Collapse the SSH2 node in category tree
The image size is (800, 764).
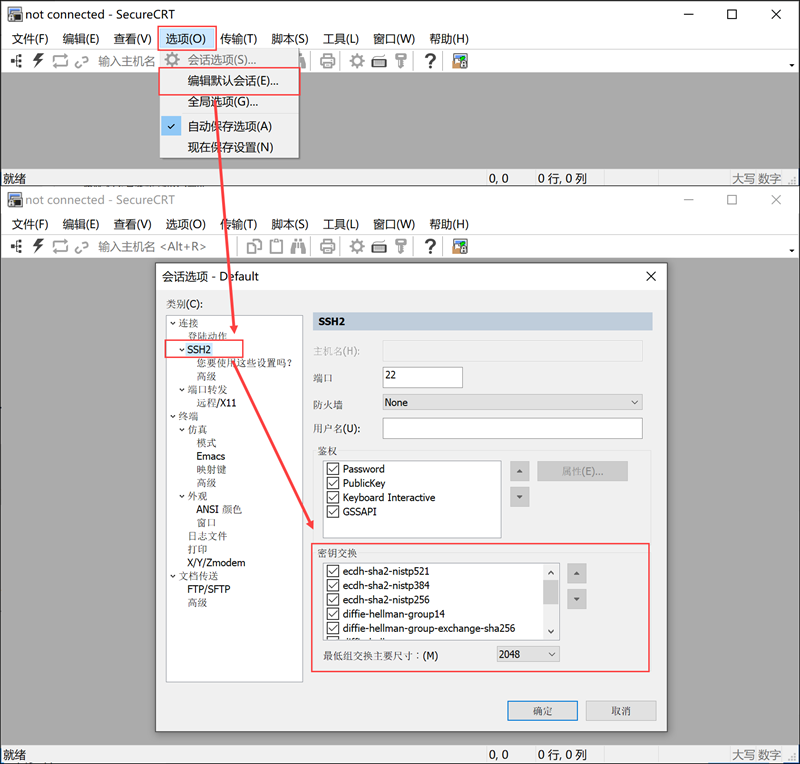[x=181, y=350]
